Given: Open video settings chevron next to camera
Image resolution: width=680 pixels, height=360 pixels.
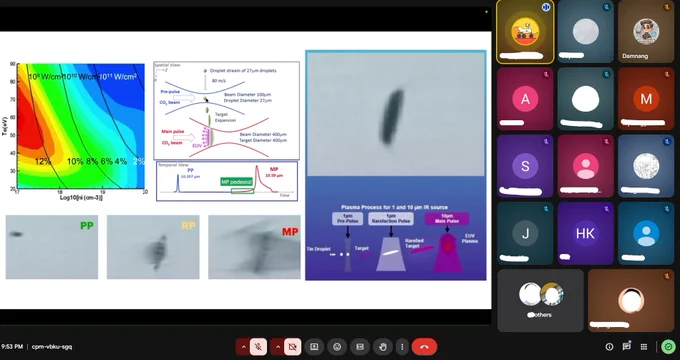Looking at the screenshot, I should (278, 347).
